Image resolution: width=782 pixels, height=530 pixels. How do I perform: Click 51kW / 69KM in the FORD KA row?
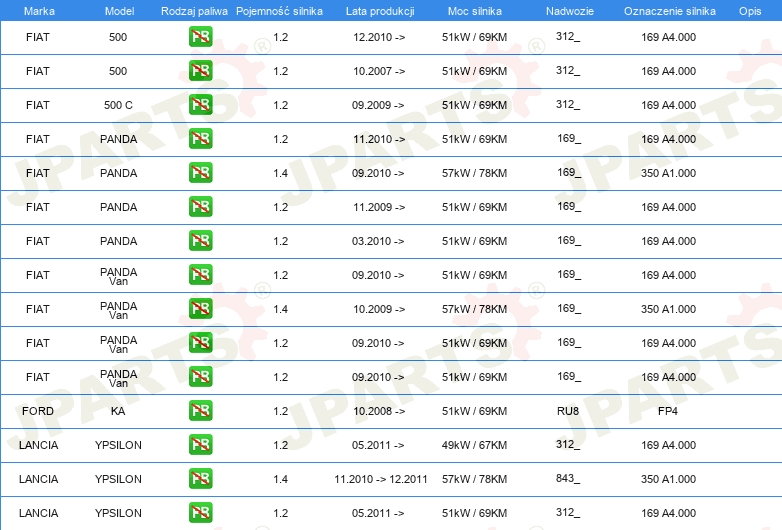click(x=474, y=411)
